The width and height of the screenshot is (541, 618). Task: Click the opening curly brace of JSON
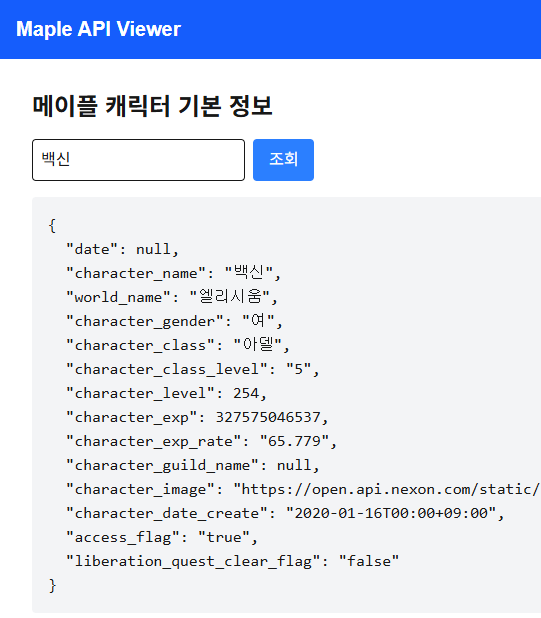pyautogui.click(x=52, y=226)
